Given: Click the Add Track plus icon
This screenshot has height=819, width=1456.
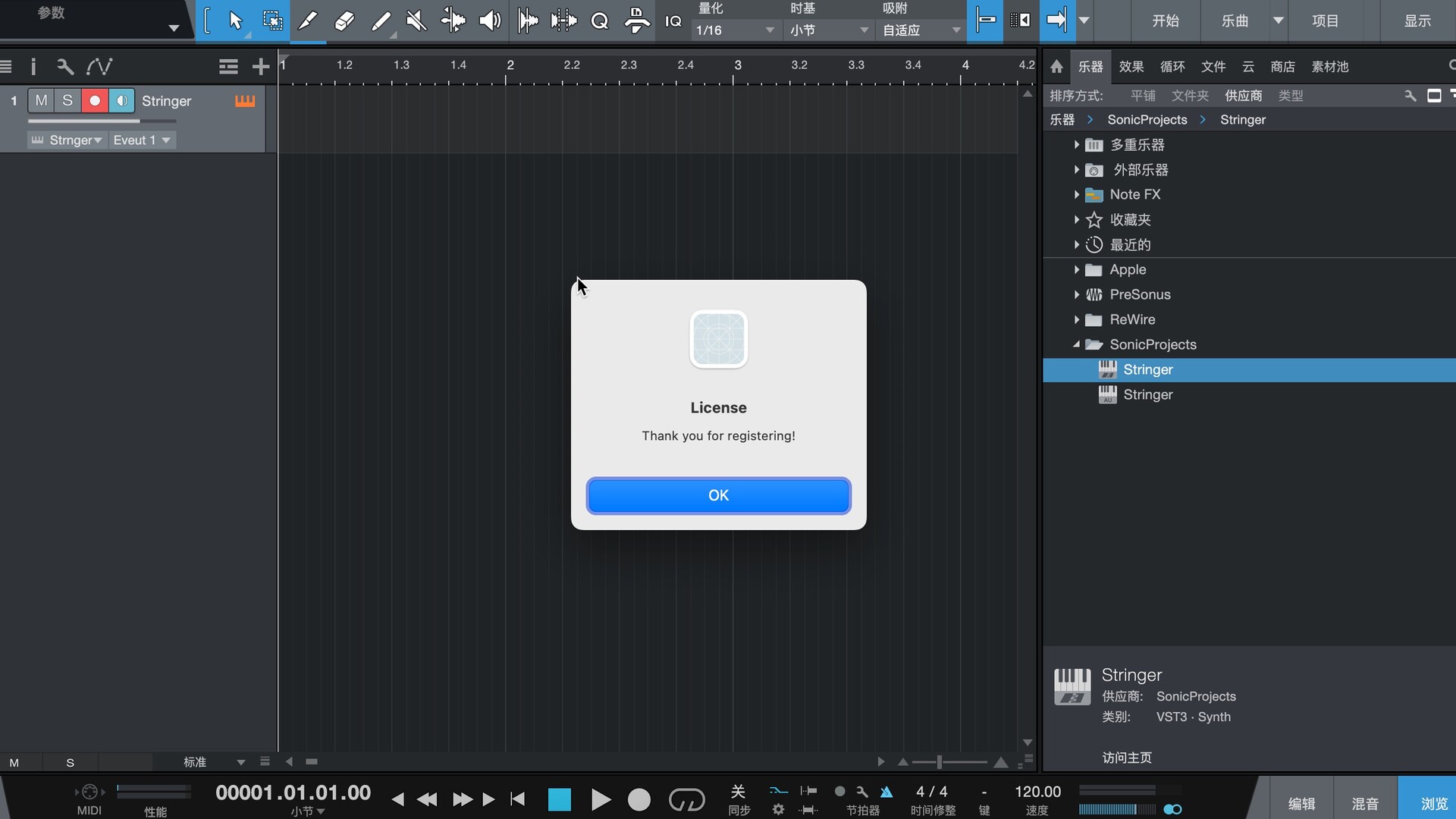Looking at the screenshot, I should point(260,67).
